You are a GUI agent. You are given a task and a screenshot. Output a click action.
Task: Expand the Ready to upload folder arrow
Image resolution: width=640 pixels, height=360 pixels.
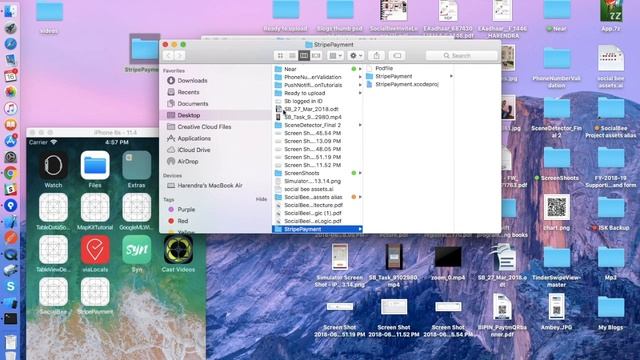(x=360, y=93)
